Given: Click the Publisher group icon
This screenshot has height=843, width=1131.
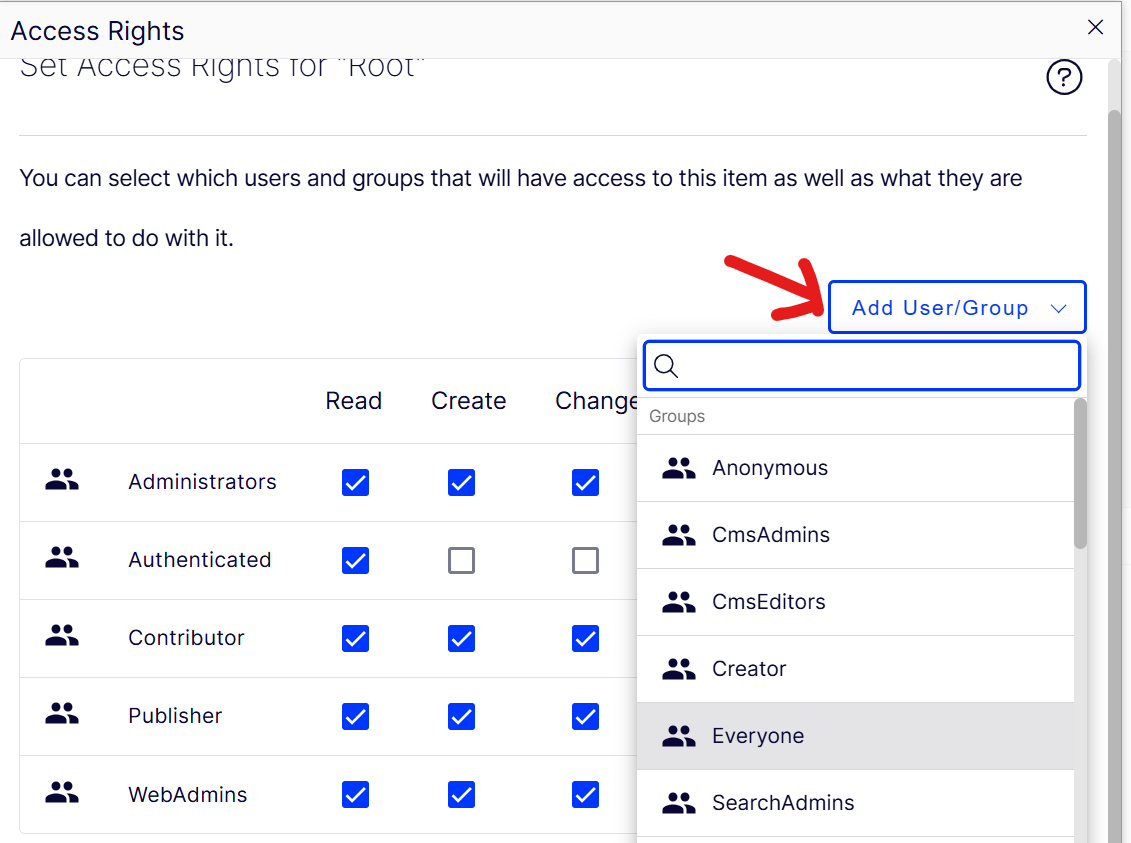Looking at the screenshot, I should pos(62,715).
